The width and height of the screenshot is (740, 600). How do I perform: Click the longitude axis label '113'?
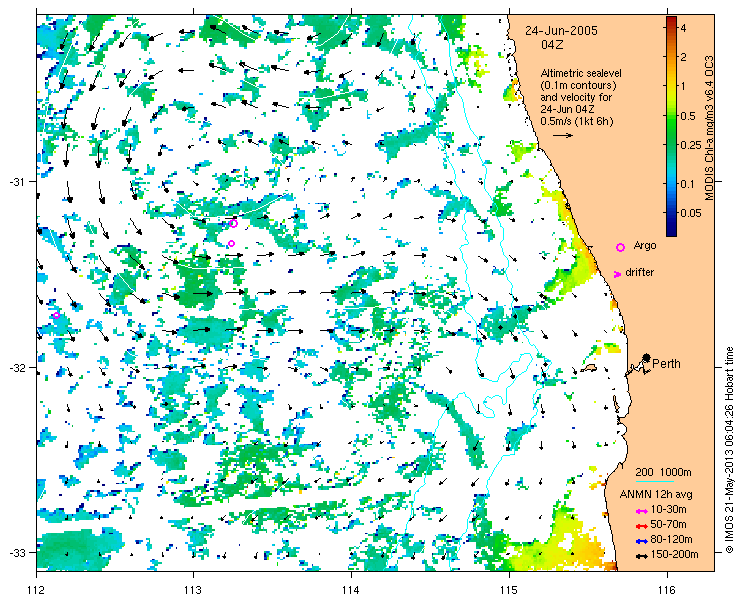coord(193,590)
